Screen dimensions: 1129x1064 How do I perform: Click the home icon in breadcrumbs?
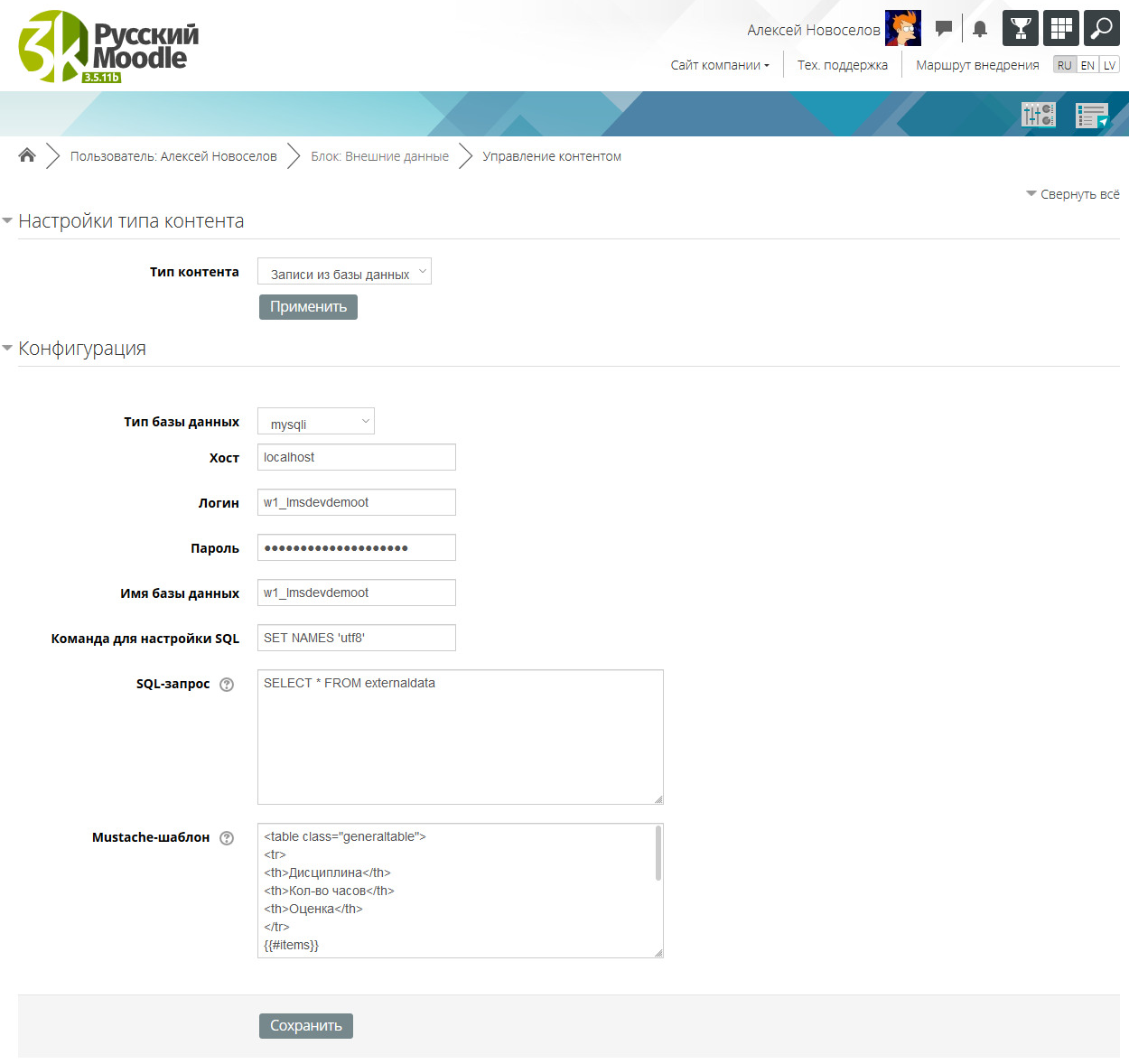click(x=27, y=155)
